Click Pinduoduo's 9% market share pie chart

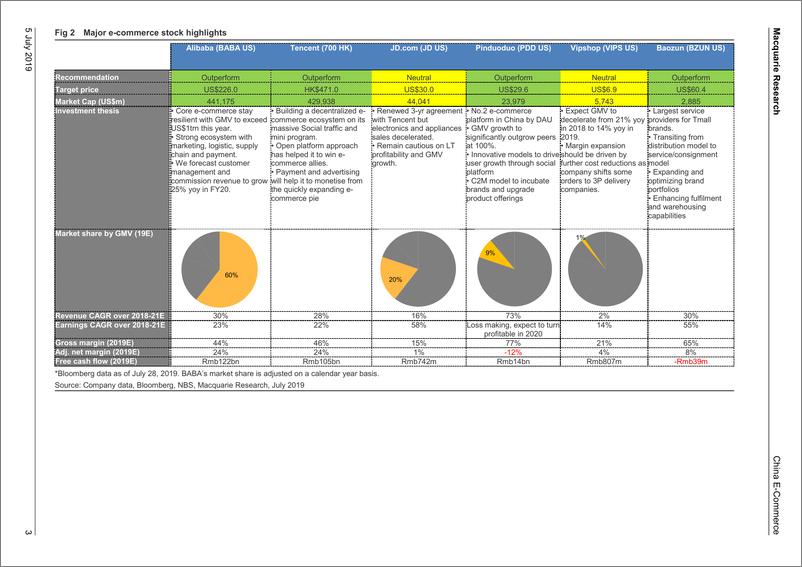514,269
